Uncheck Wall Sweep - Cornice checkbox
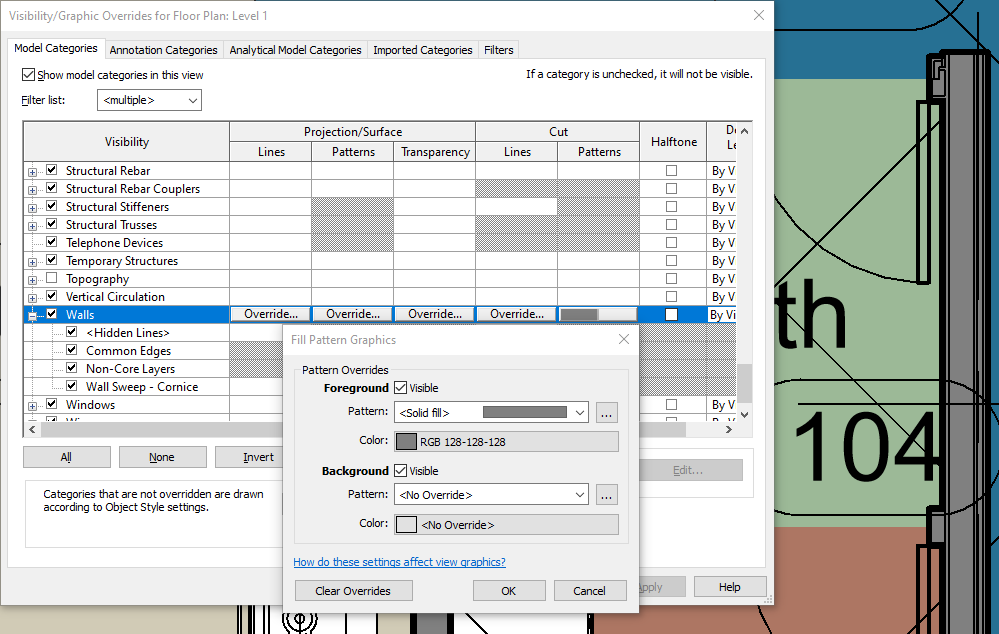Viewport: 999px width, 634px height. pos(71,385)
